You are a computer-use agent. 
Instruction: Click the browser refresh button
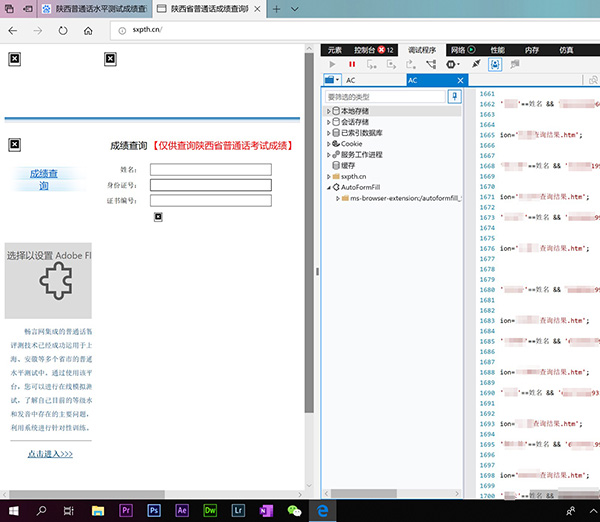[63, 30]
